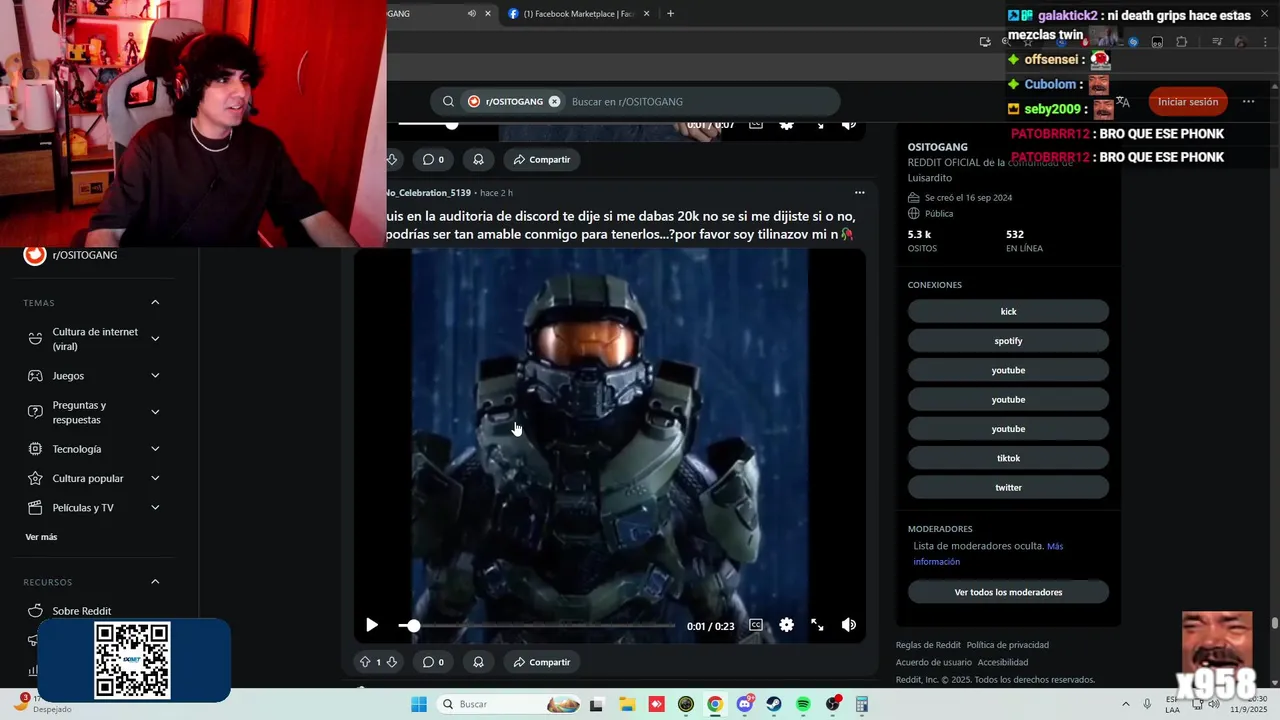Toggle captions on the 0:23 video
Image resolution: width=1280 pixels, height=720 pixels.
(756, 625)
